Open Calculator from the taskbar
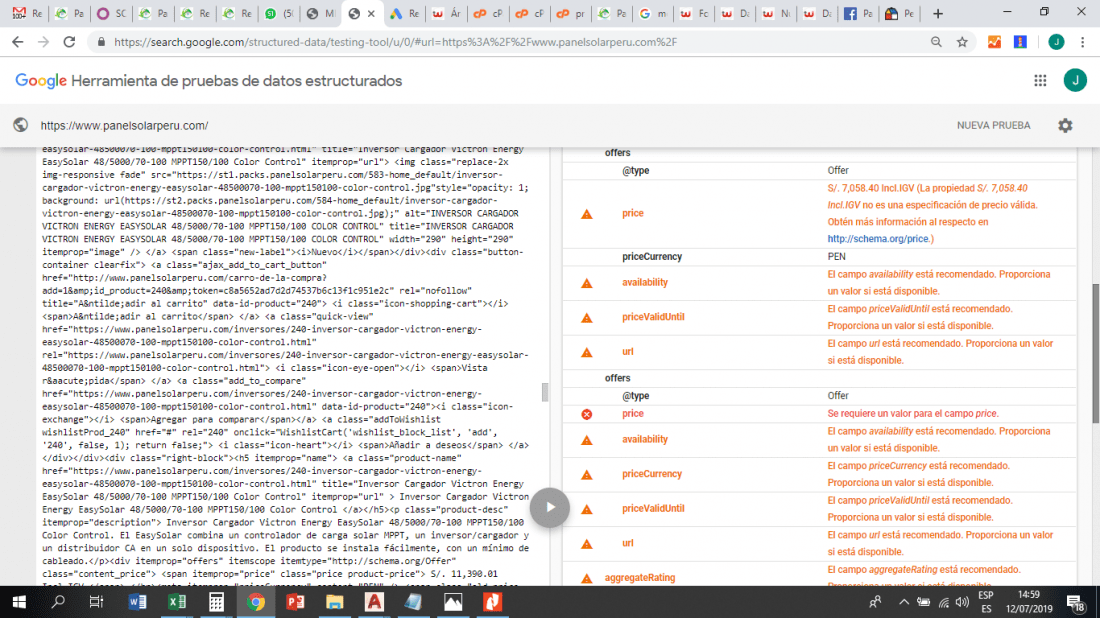Screen dimensions: 1100x618 point(216,602)
